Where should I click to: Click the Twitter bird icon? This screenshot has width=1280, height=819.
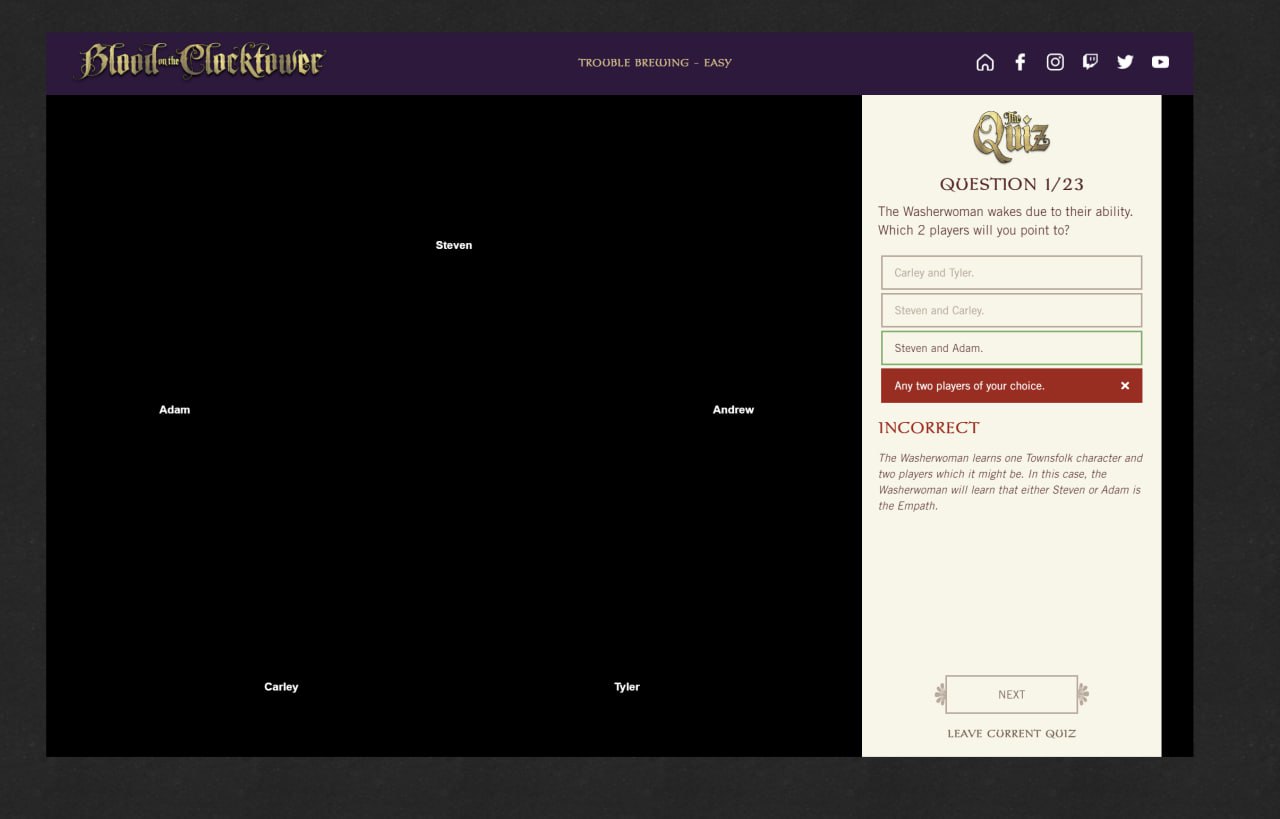point(1125,62)
